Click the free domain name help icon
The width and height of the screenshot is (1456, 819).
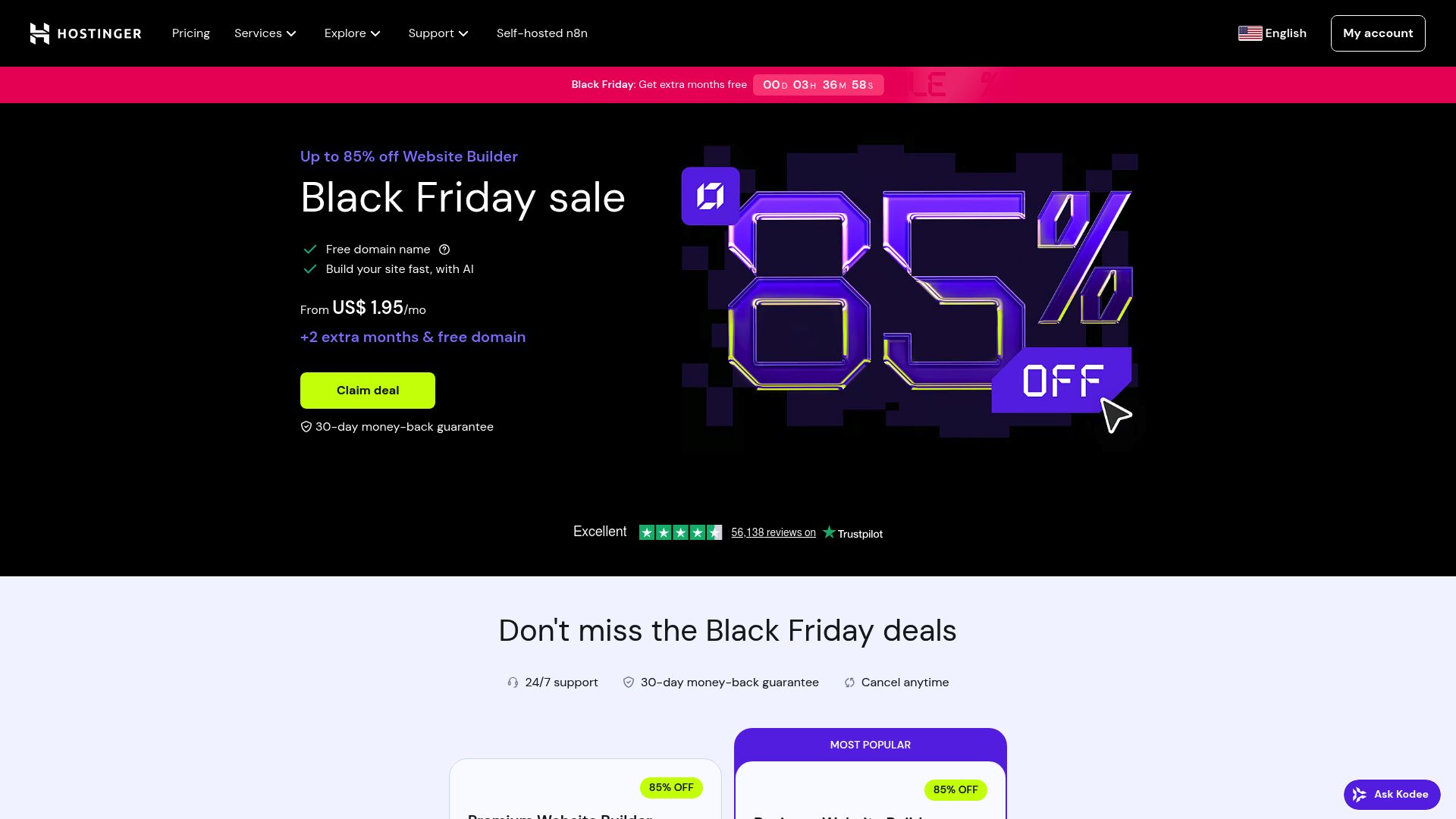coord(444,249)
